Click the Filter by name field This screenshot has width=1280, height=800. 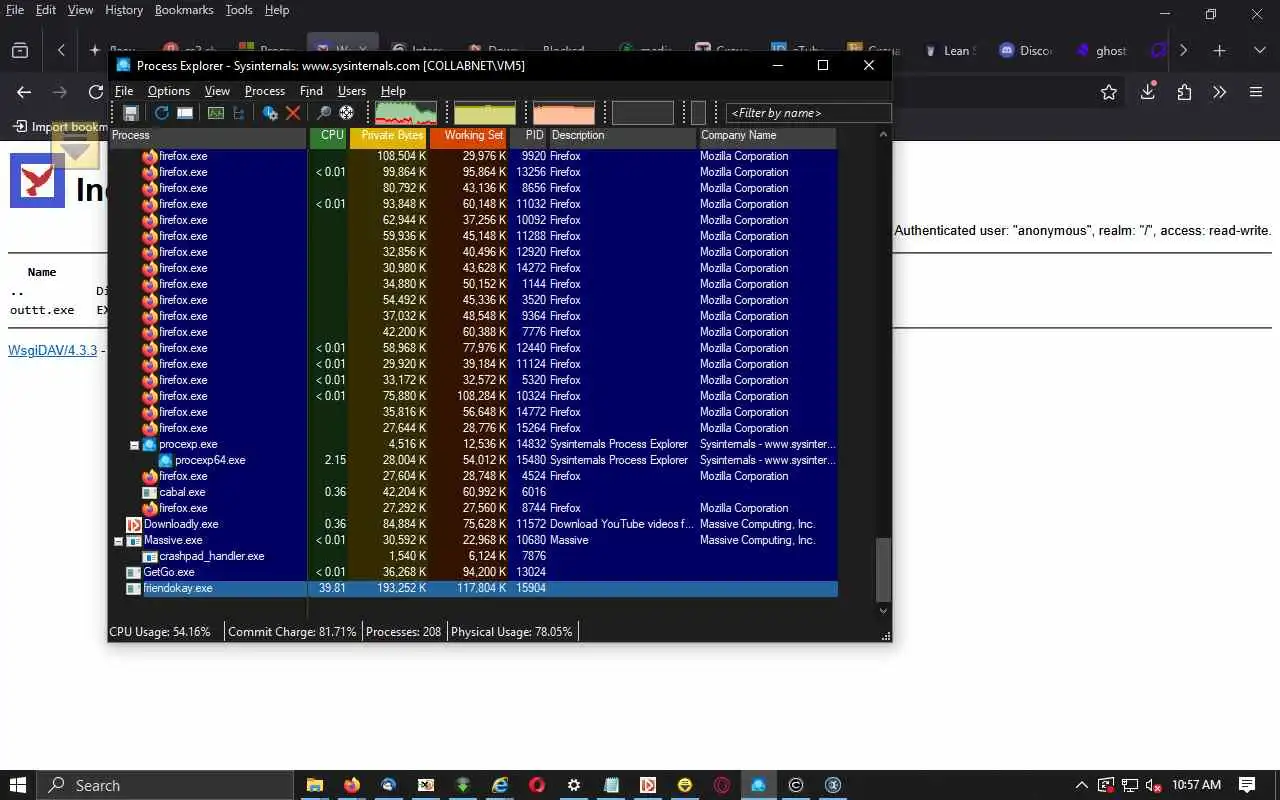click(808, 113)
